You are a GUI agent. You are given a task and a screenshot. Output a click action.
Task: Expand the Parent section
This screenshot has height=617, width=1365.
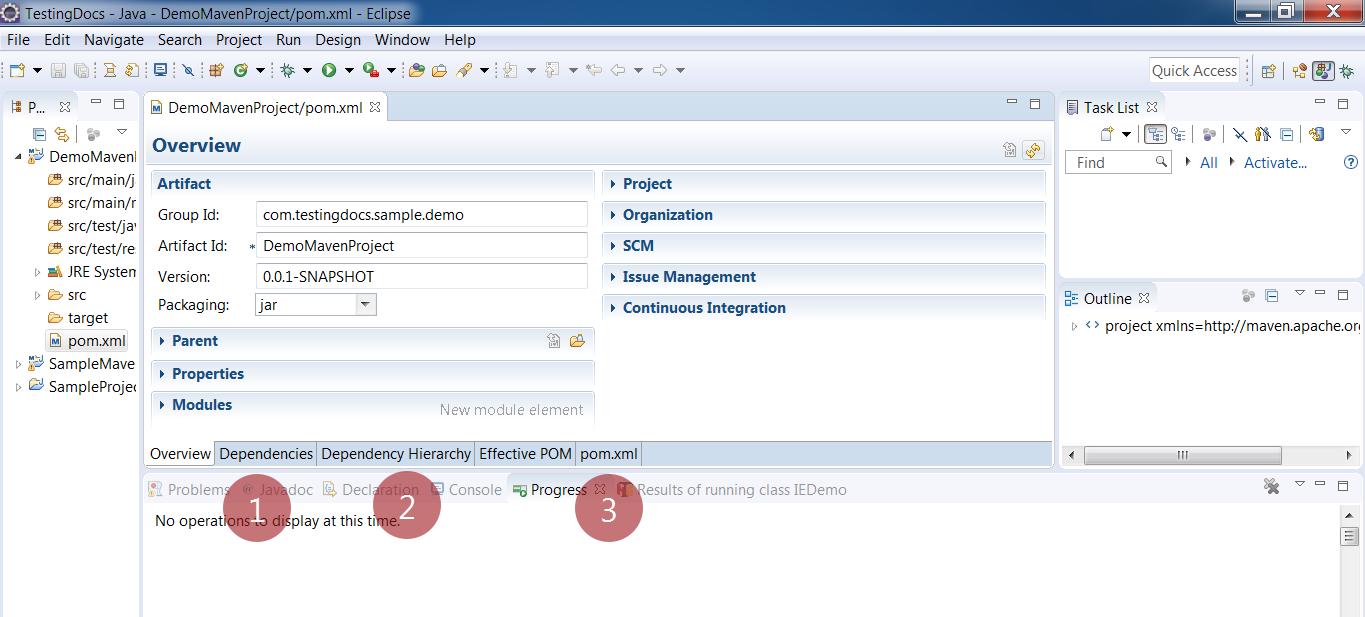(162, 341)
